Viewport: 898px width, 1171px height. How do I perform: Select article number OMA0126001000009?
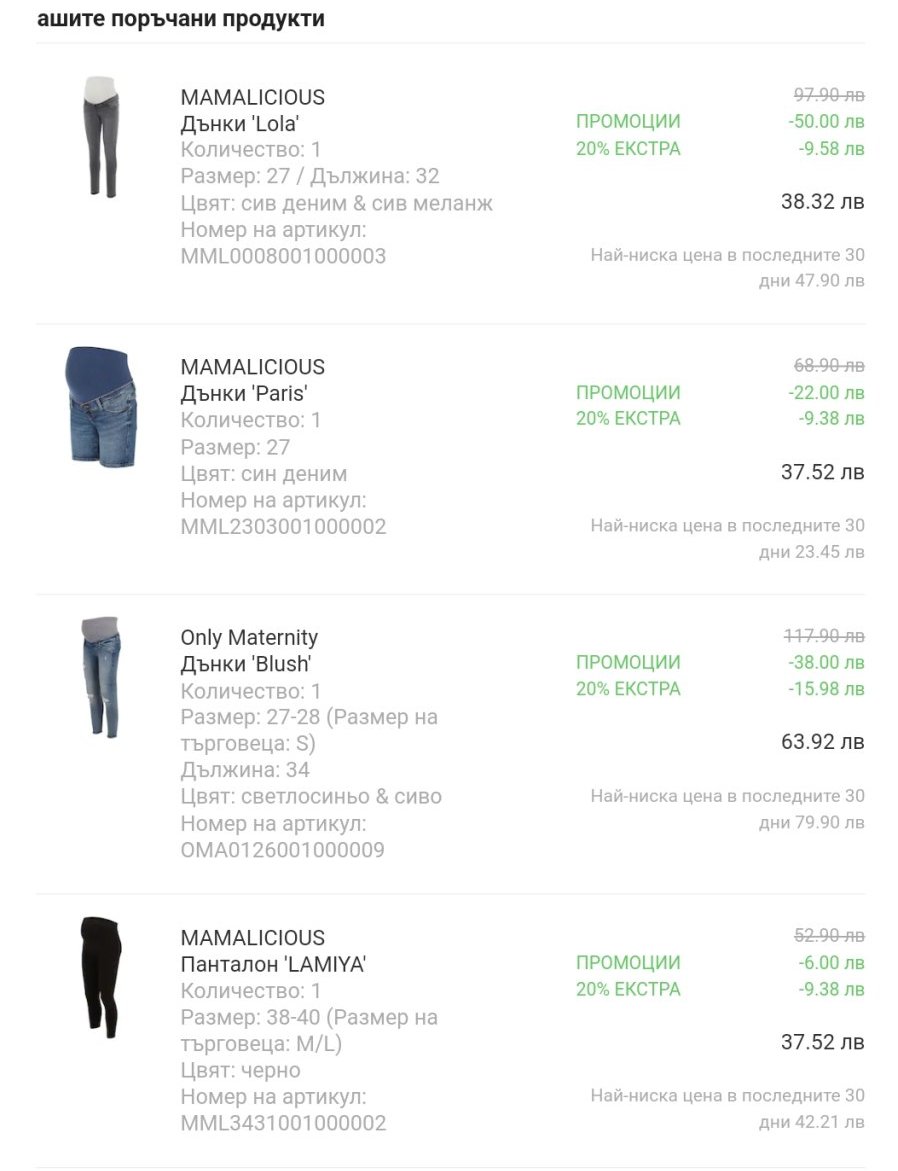pyautogui.click(x=282, y=850)
